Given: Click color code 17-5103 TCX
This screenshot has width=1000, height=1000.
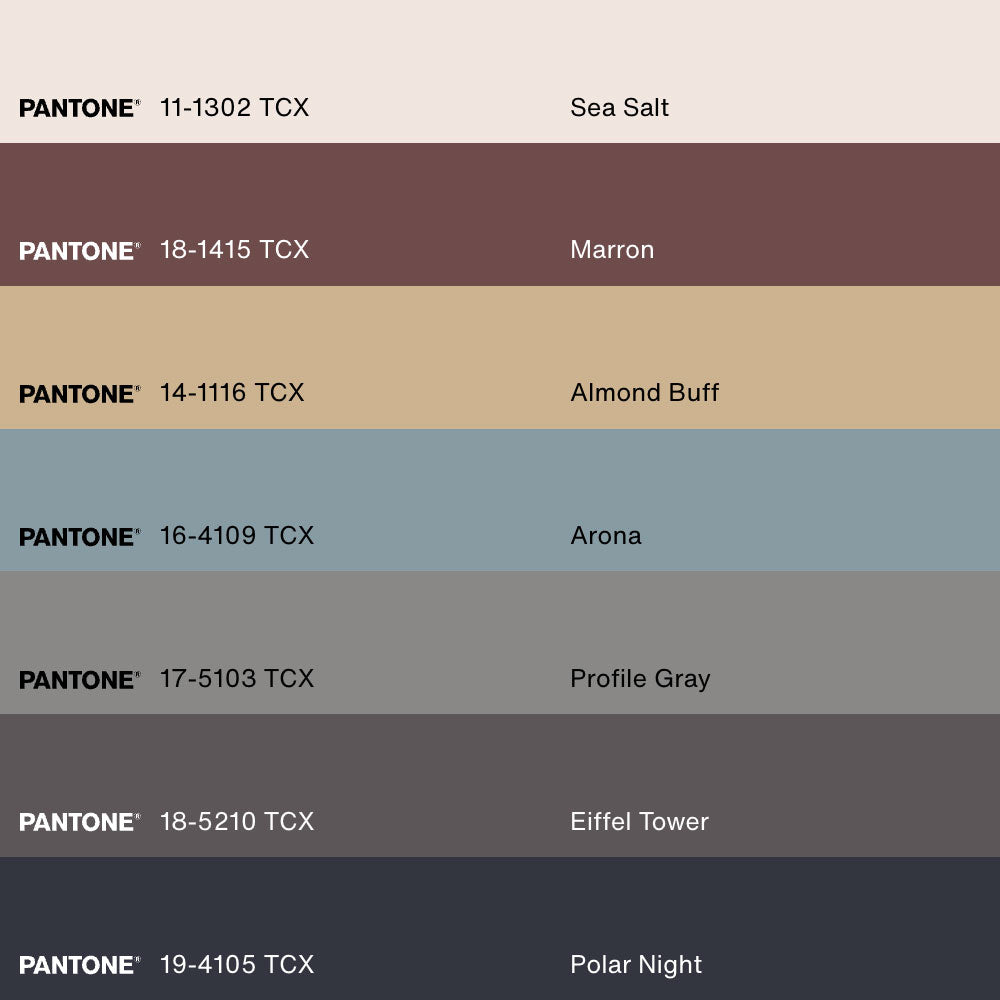Looking at the screenshot, I should (237, 679).
